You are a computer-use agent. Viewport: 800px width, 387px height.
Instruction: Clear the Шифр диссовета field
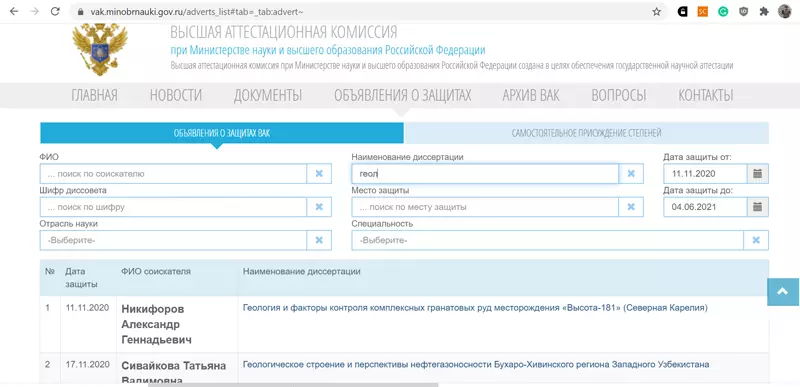[319, 207]
